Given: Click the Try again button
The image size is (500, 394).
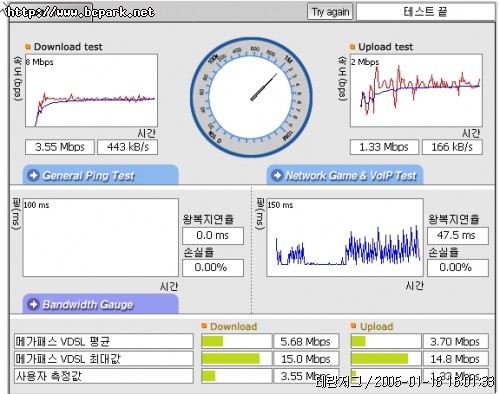Looking at the screenshot, I should [330, 12].
